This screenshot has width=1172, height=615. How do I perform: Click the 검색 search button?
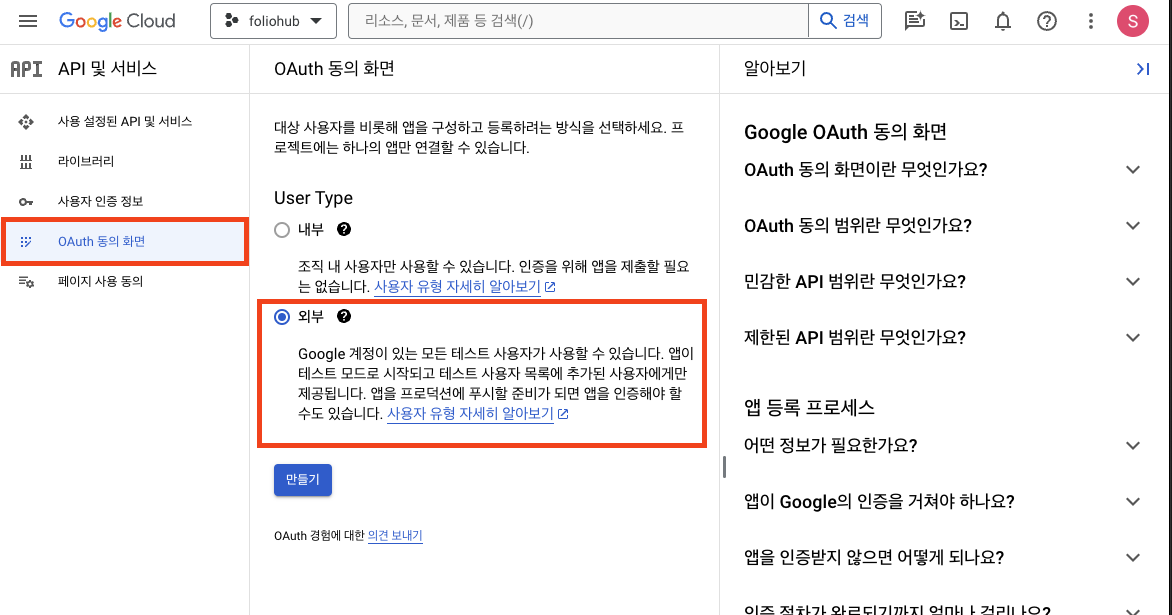(845, 21)
